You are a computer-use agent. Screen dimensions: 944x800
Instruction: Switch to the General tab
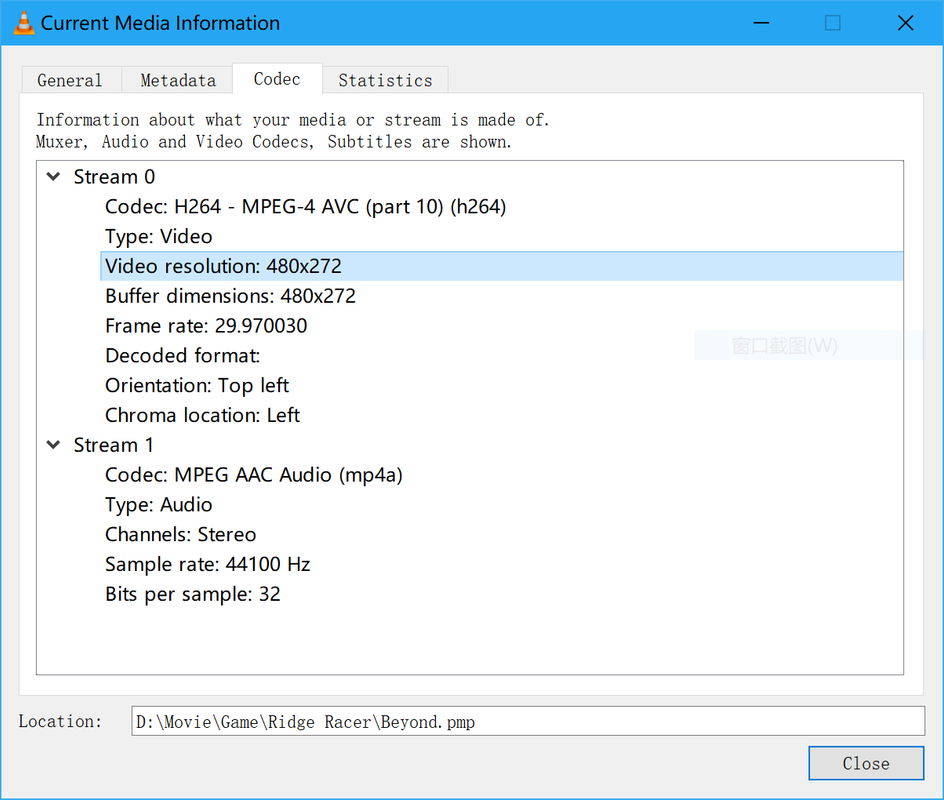coord(70,80)
